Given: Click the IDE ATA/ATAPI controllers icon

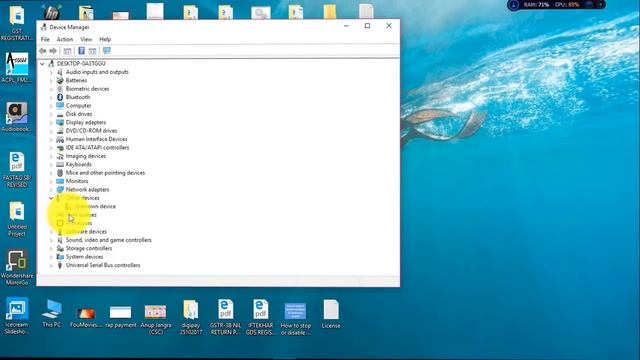Looking at the screenshot, I should coord(60,148).
